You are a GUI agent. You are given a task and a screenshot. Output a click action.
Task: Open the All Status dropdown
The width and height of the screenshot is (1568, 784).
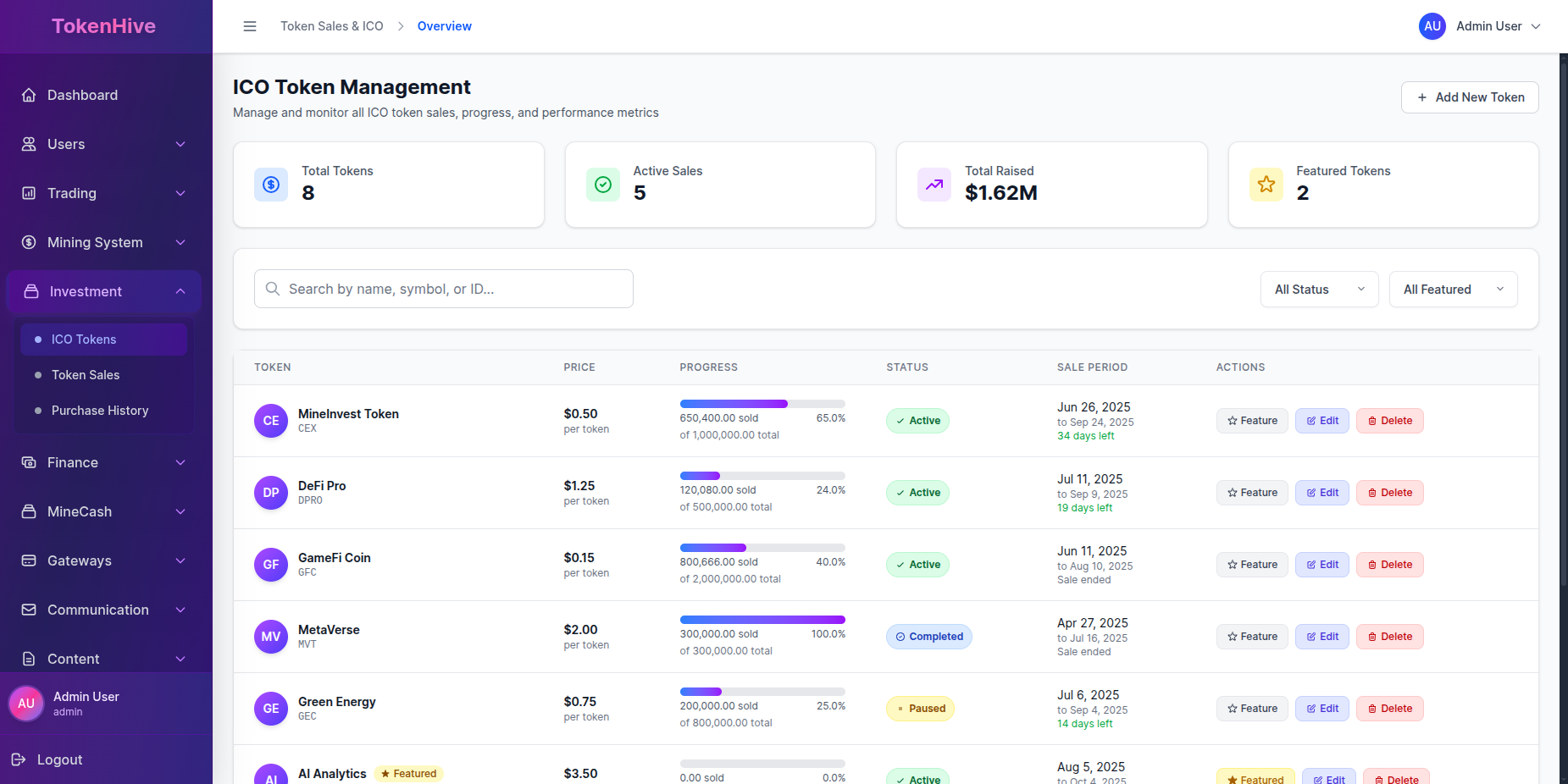pos(1319,290)
